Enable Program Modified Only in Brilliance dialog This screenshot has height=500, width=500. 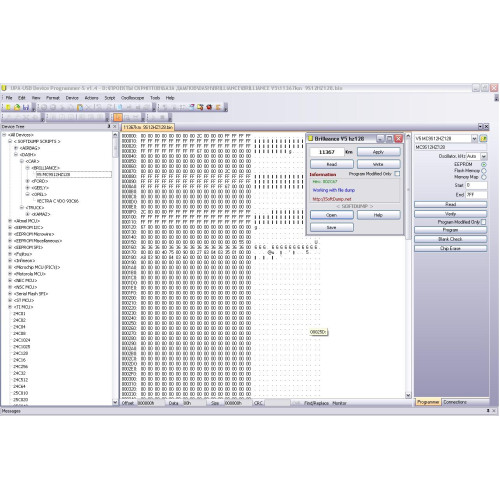(x=397, y=174)
